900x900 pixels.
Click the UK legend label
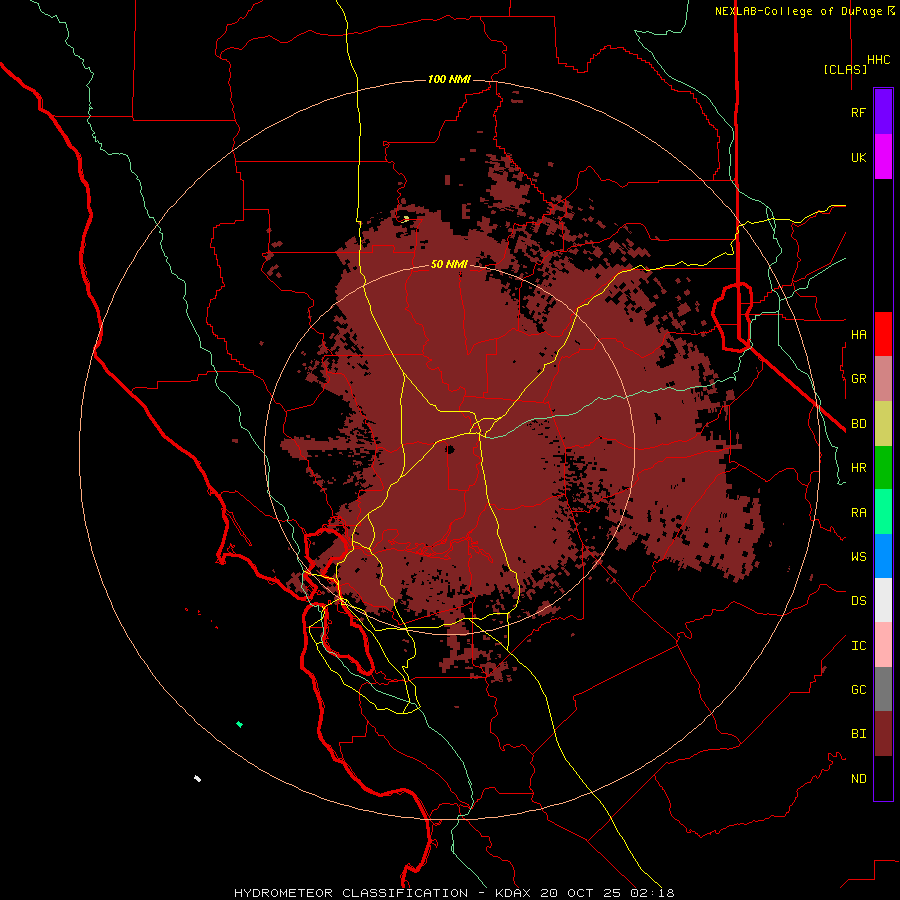pyautogui.click(x=859, y=158)
